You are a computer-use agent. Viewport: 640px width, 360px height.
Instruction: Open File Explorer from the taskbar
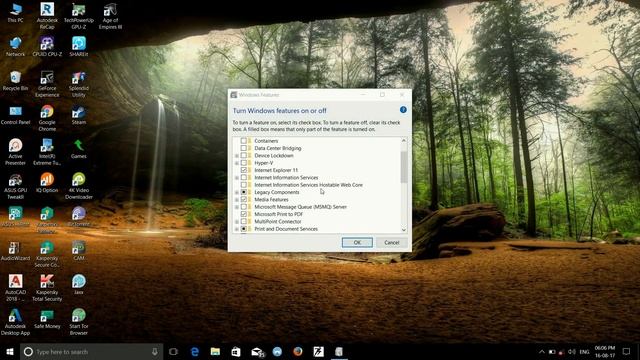coord(215,351)
